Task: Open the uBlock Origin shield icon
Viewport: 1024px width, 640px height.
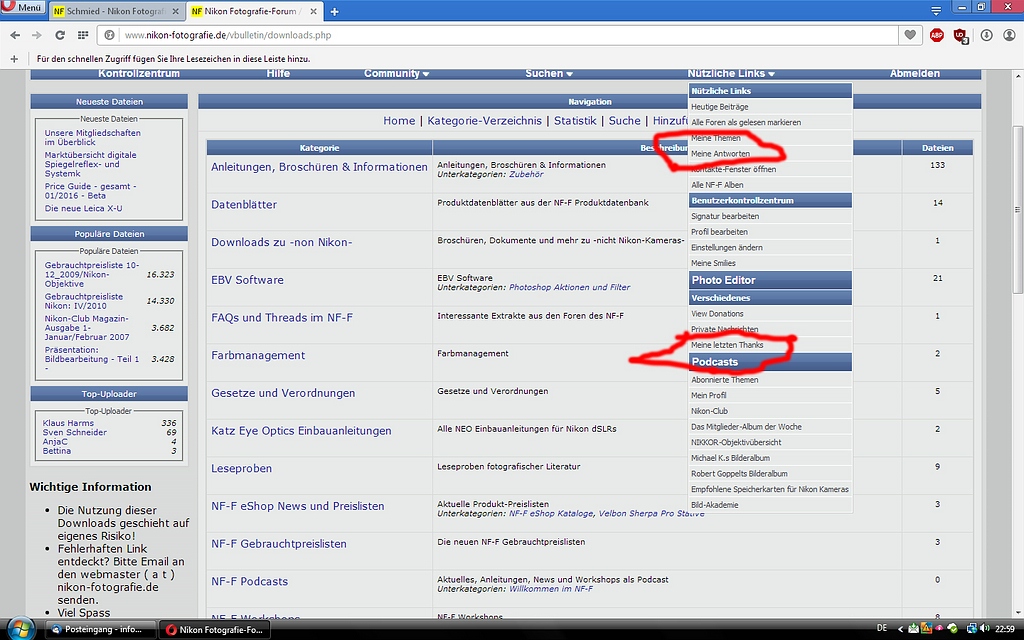Action: click(x=961, y=36)
